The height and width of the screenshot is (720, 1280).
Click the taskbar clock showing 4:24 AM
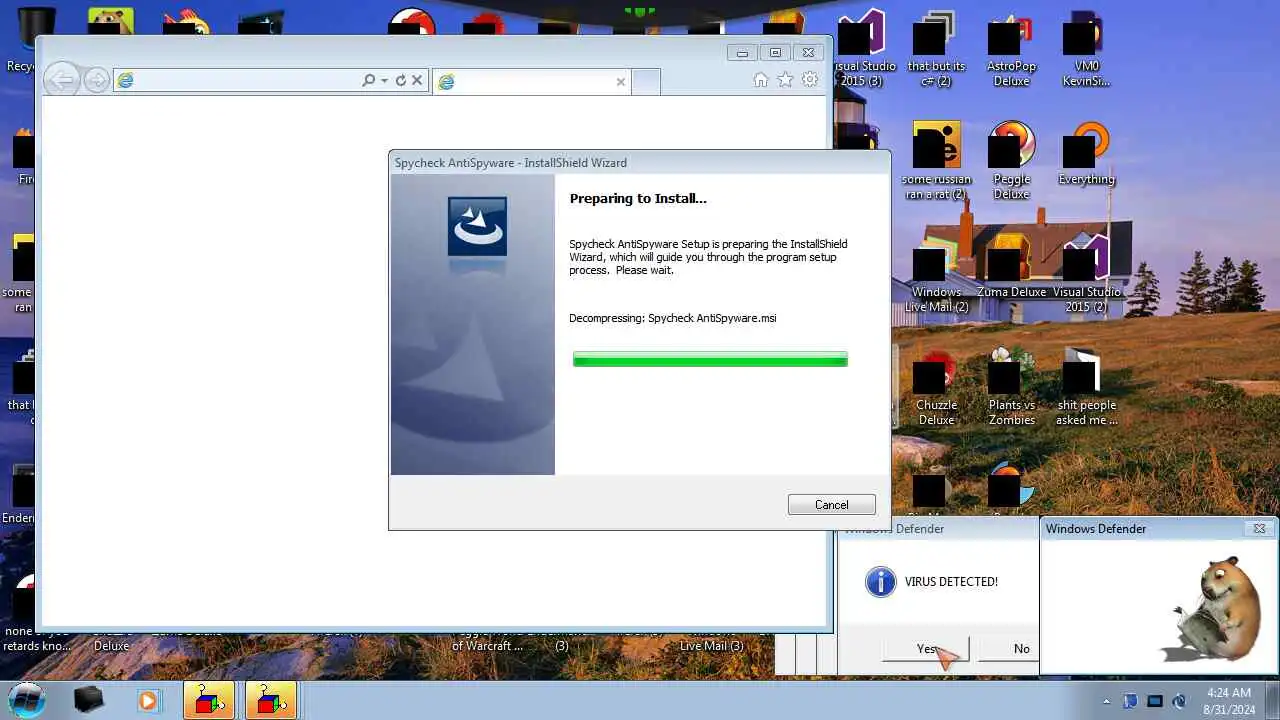click(x=1228, y=700)
